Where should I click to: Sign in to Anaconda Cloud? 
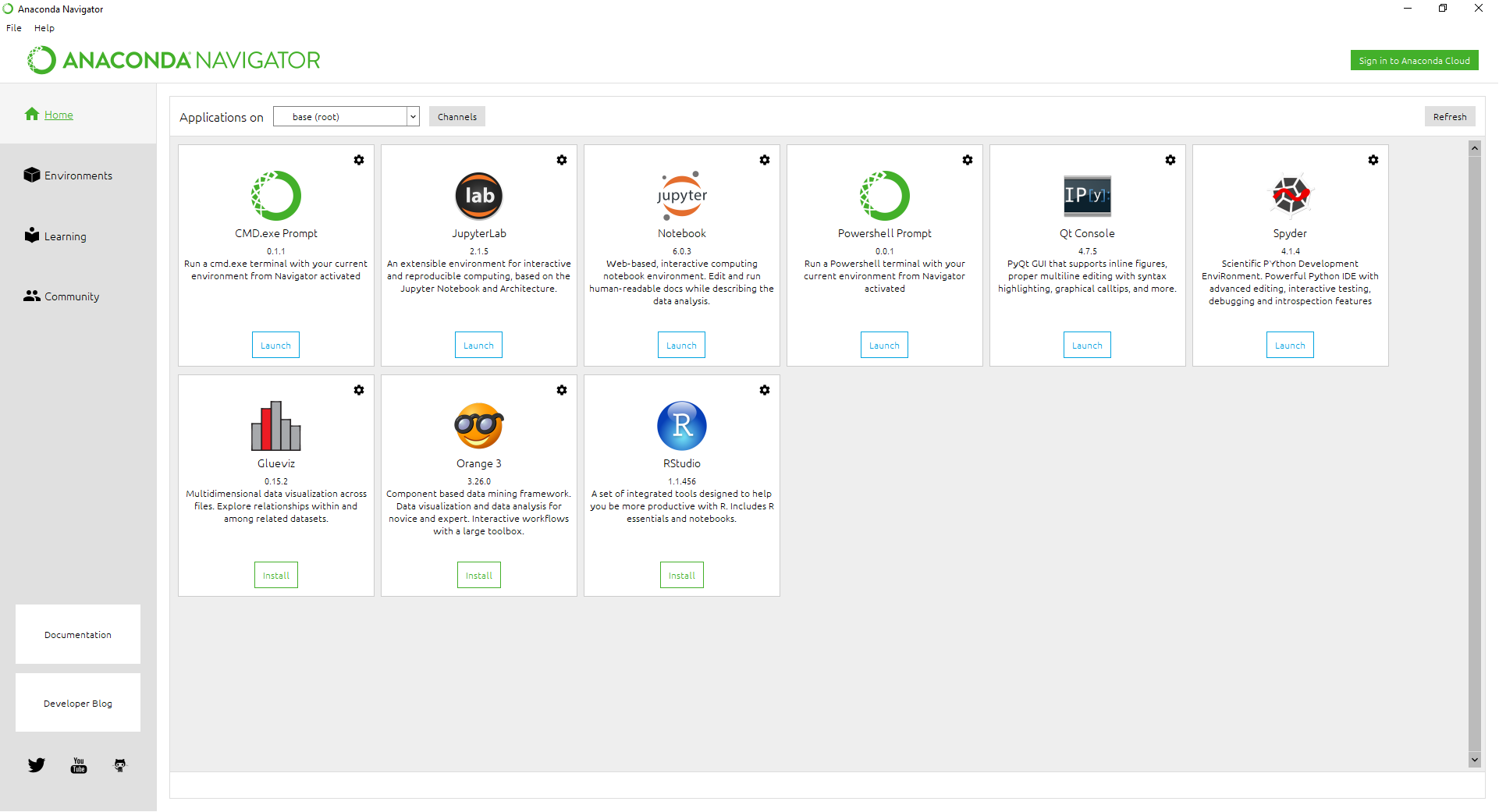(x=1415, y=60)
